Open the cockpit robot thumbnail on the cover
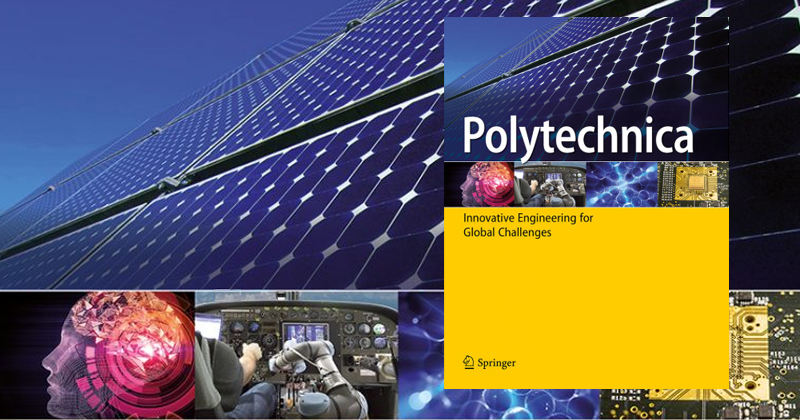The image size is (800, 420). click(550, 184)
